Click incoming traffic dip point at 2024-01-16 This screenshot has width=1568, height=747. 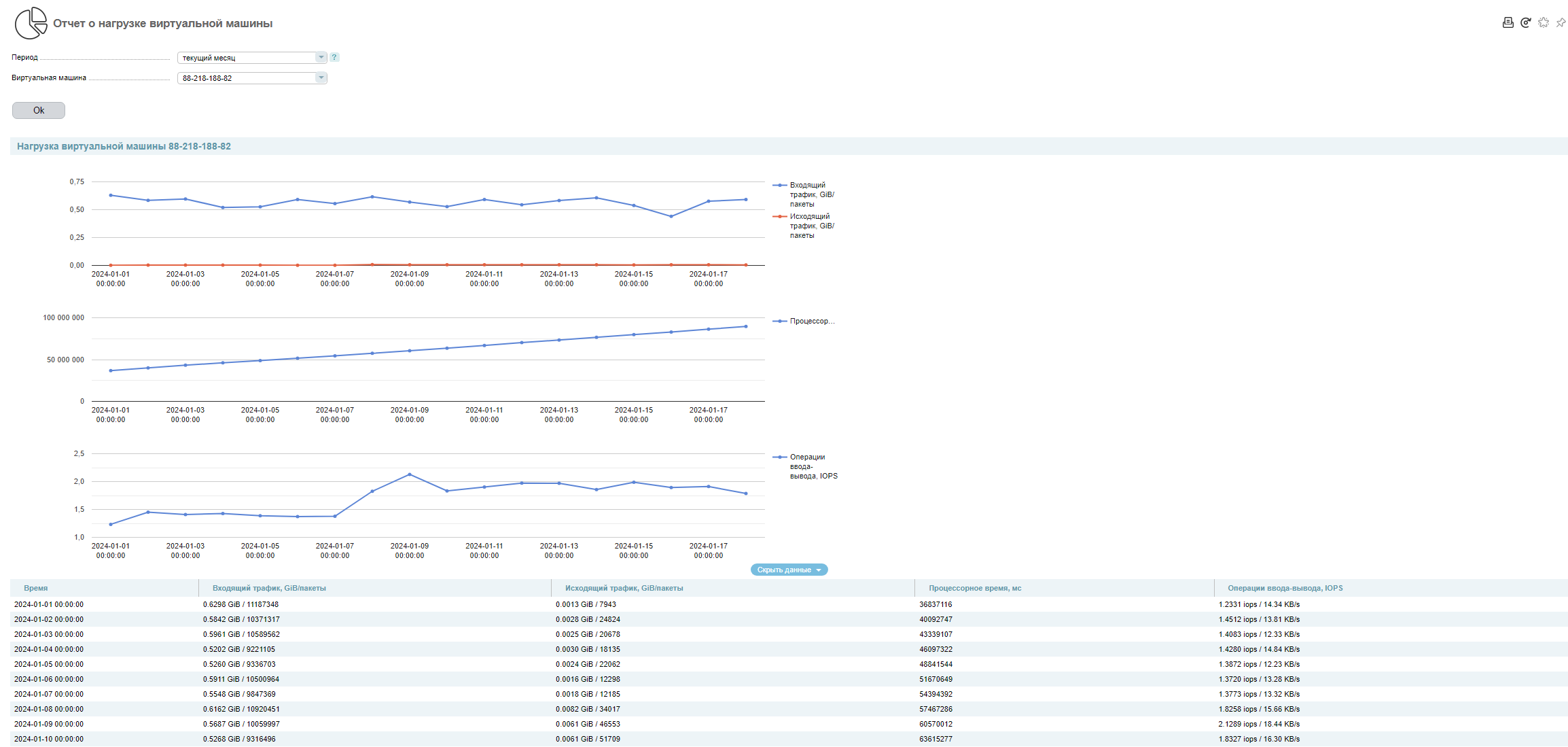point(671,216)
